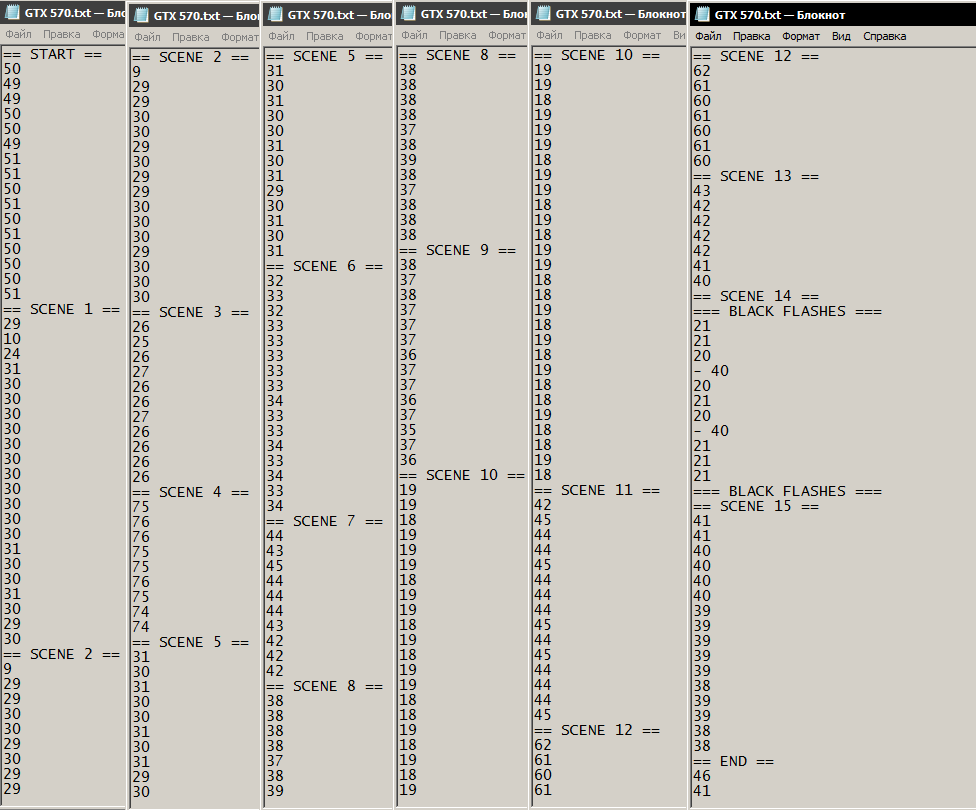Open Файл menu in window starting with SCENE 12
The height and width of the screenshot is (810, 976).
click(x=708, y=36)
